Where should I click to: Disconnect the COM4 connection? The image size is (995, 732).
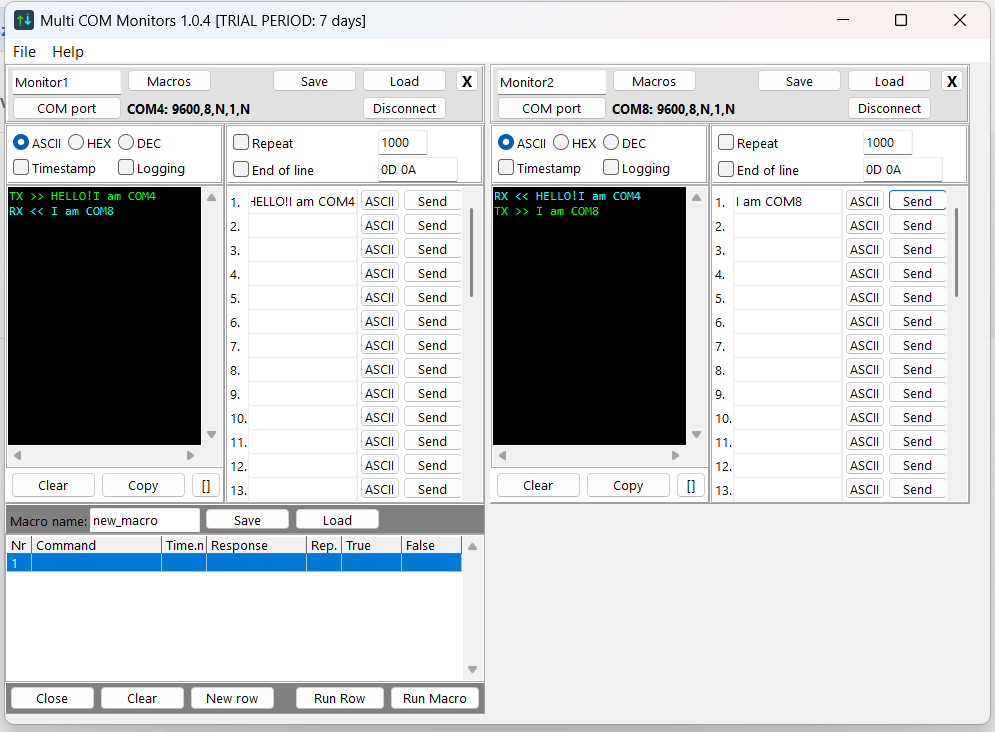[x=404, y=107]
